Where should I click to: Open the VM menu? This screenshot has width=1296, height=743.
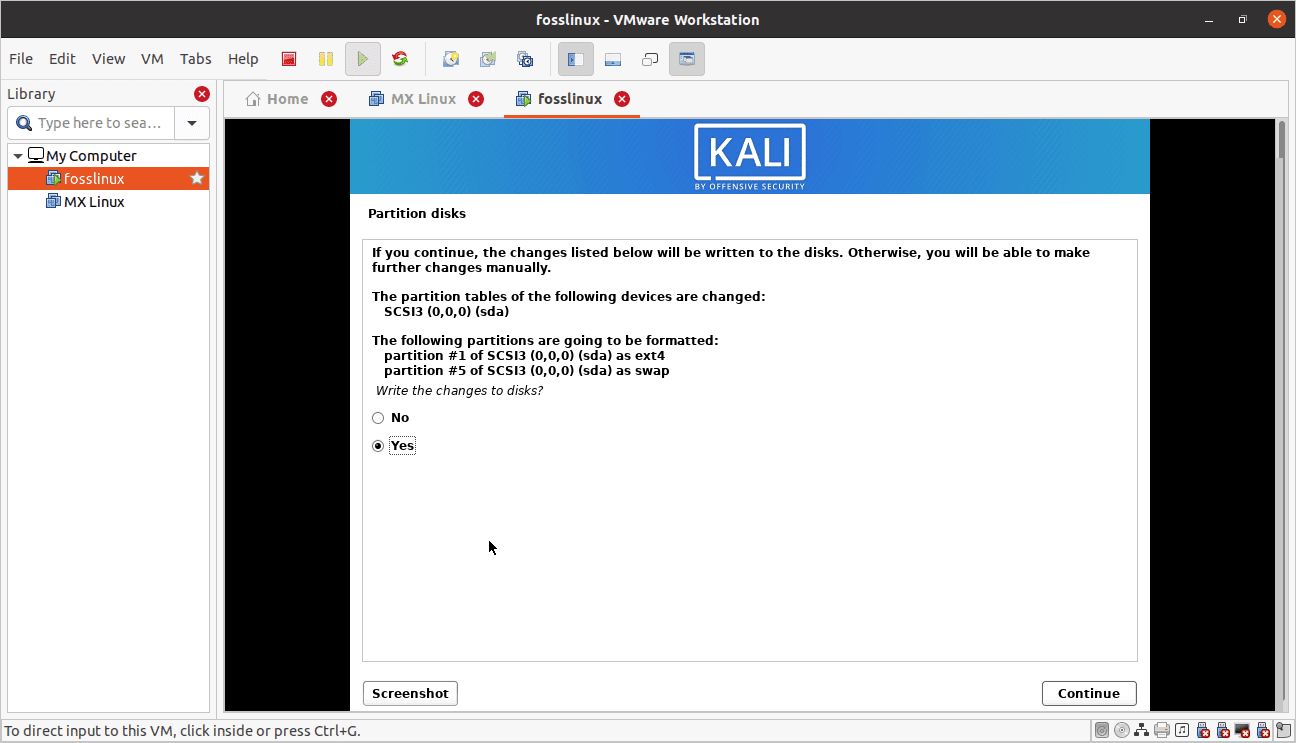152,59
